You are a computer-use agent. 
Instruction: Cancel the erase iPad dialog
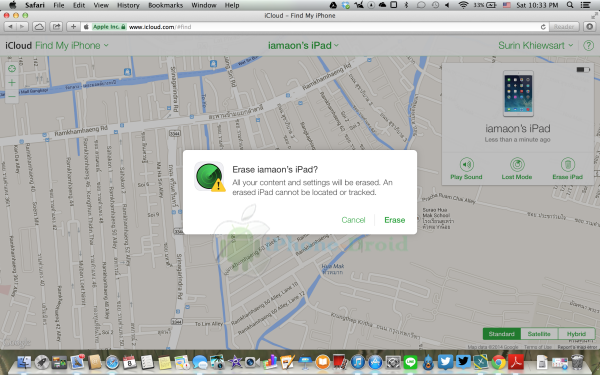tap(353, 220)
